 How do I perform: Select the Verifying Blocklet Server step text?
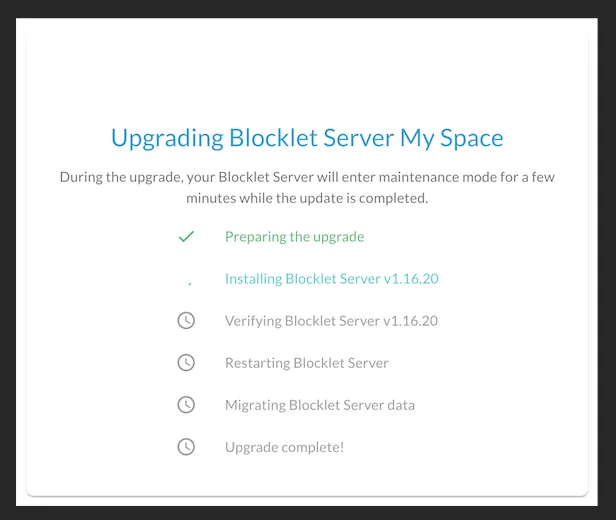point(331,321)
